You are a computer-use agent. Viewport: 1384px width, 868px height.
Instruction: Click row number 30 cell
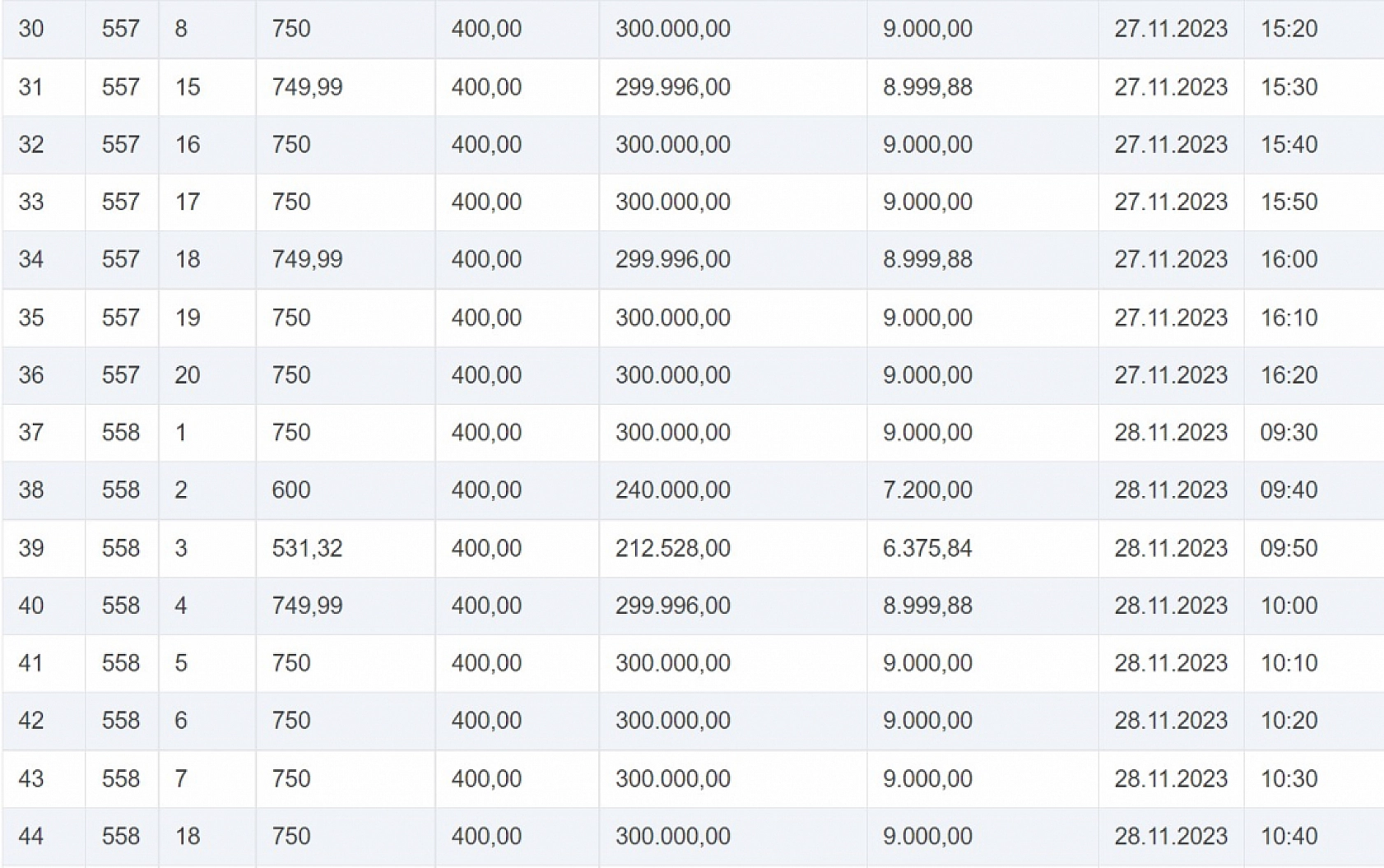tap(31, 29)
